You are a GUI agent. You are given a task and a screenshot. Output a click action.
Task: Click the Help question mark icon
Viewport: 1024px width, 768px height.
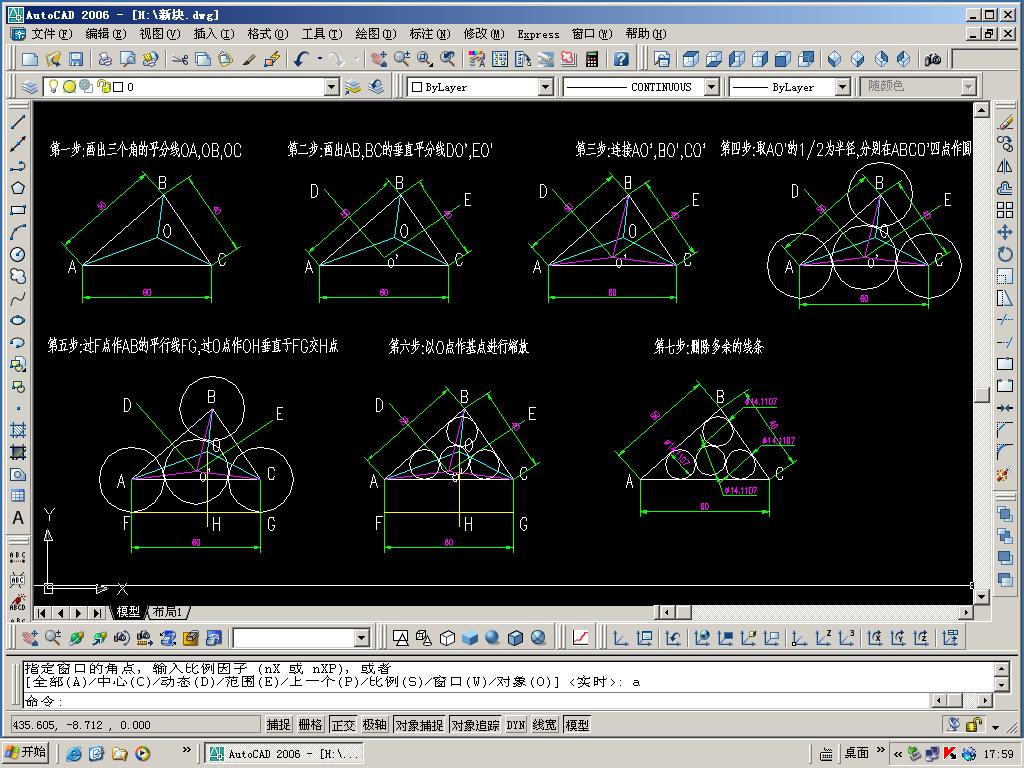point(621,59)
